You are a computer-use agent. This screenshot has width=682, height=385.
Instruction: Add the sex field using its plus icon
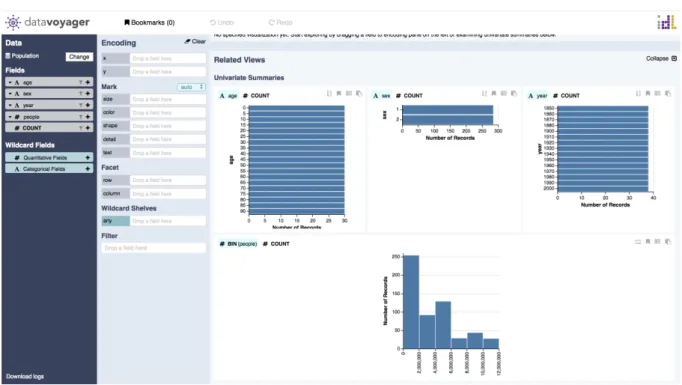[x=88, y=94]
